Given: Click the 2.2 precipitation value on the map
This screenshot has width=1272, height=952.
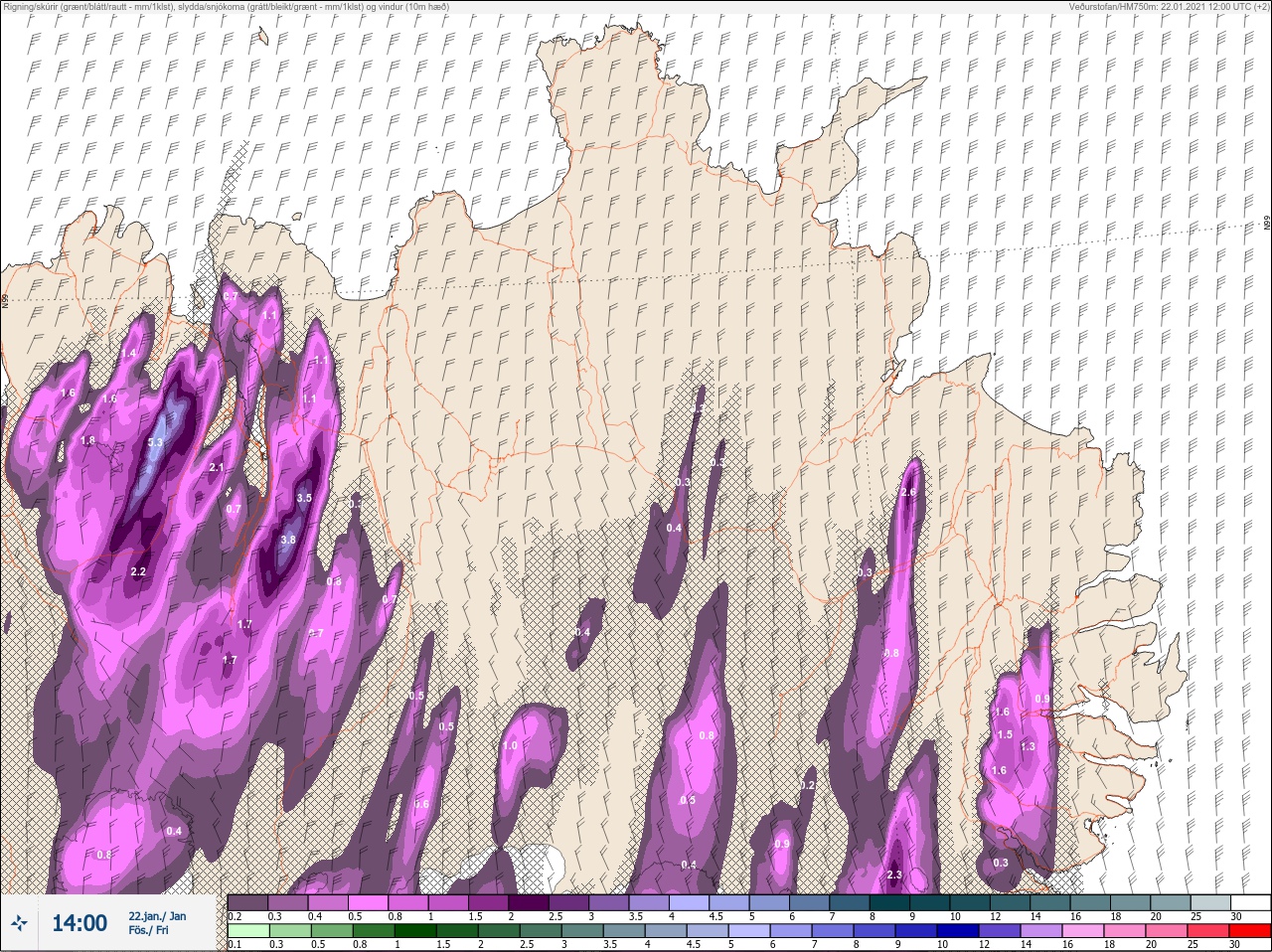Looking at the screenshot, I should point(138,571).
